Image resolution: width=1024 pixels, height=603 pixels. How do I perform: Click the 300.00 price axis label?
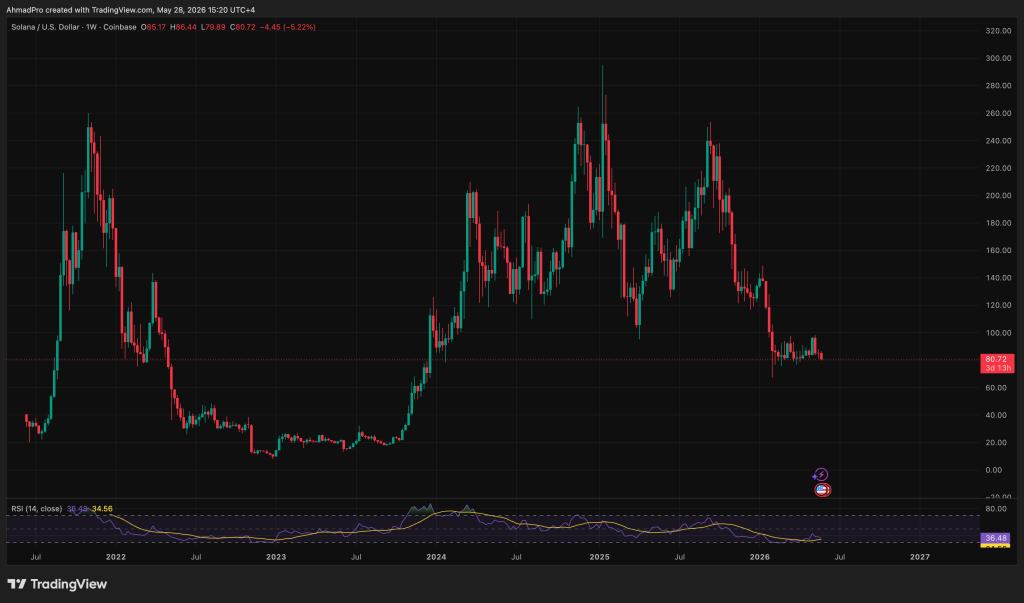(x=998, y=58)
